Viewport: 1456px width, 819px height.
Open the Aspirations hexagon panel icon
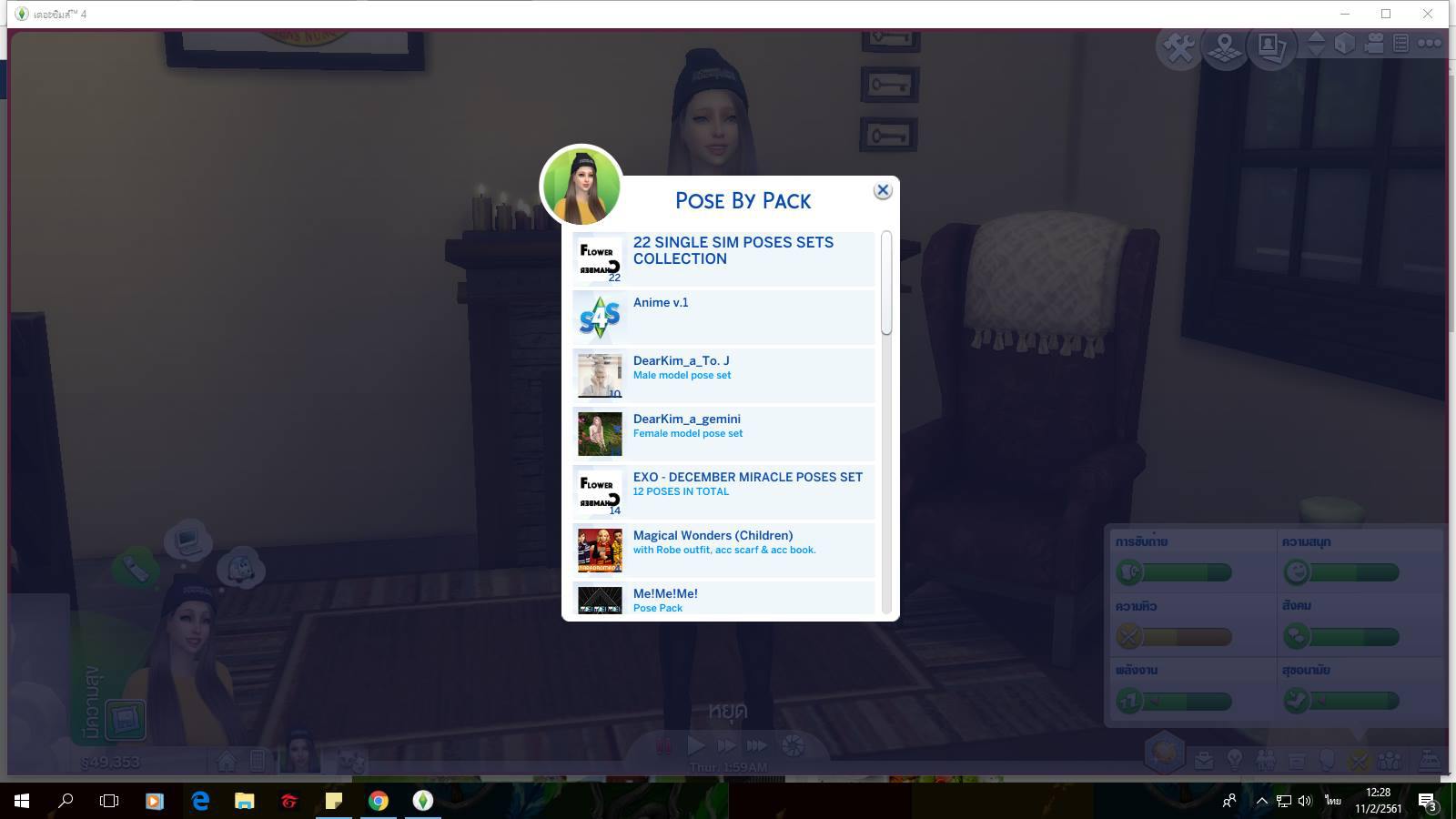click(1165, 752)
